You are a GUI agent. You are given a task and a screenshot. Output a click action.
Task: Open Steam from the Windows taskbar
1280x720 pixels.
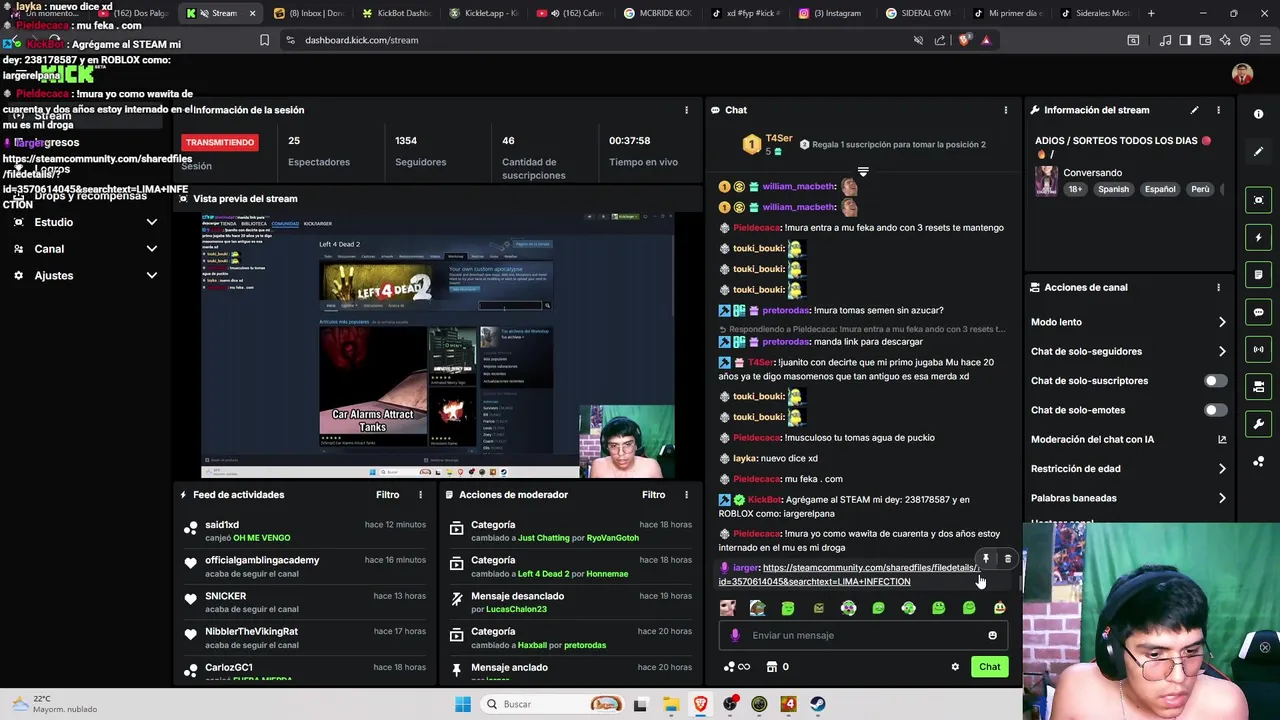pos(818,704)
